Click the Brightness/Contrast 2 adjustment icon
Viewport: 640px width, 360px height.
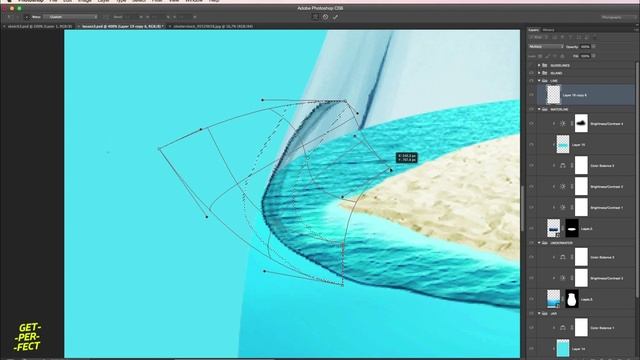[563, 187]
